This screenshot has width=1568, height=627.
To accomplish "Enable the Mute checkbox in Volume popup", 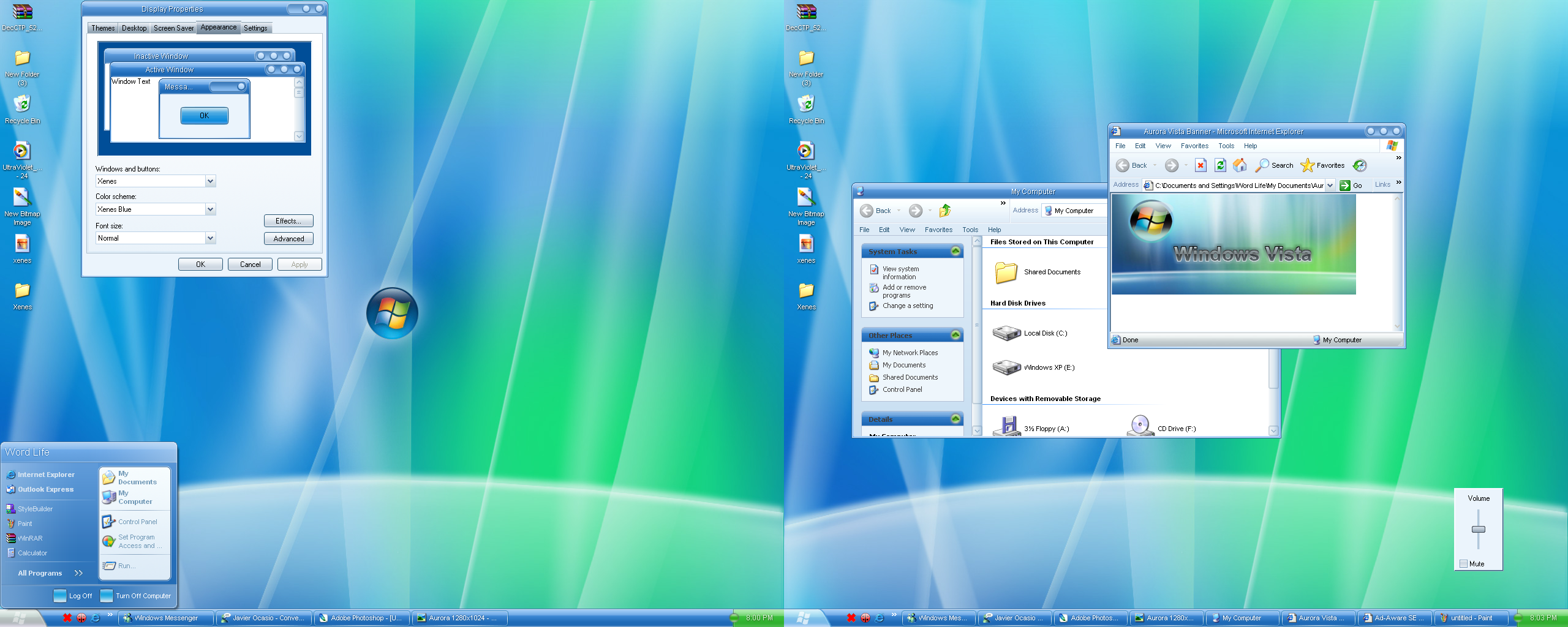I will [1464, 564].
